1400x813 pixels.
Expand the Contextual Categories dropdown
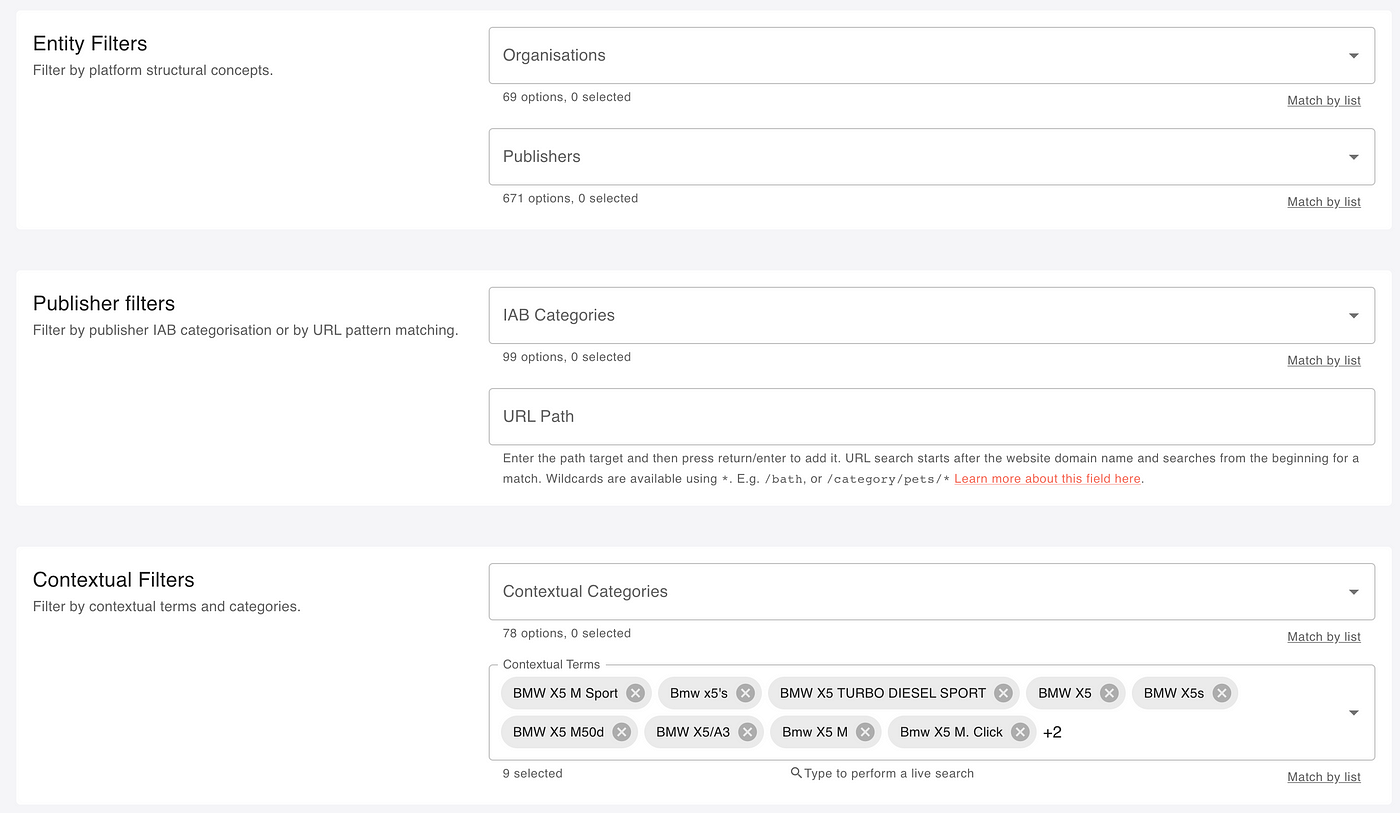[932, 591]
